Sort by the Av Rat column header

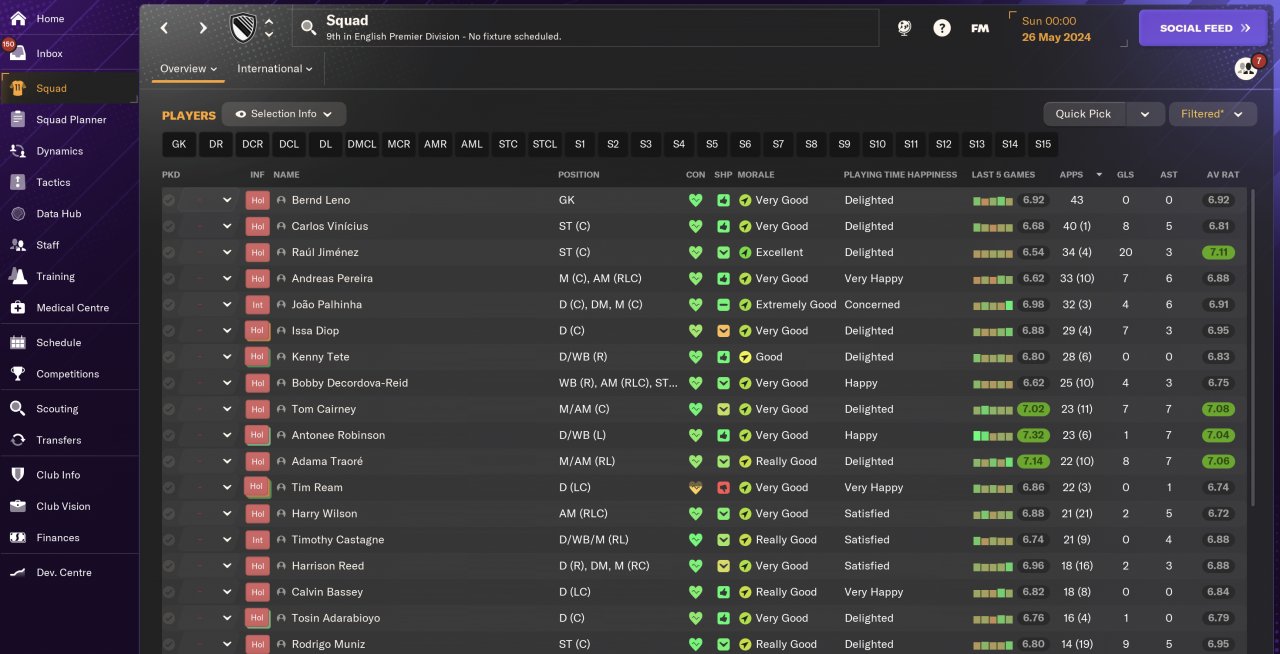pos(1223,175)
